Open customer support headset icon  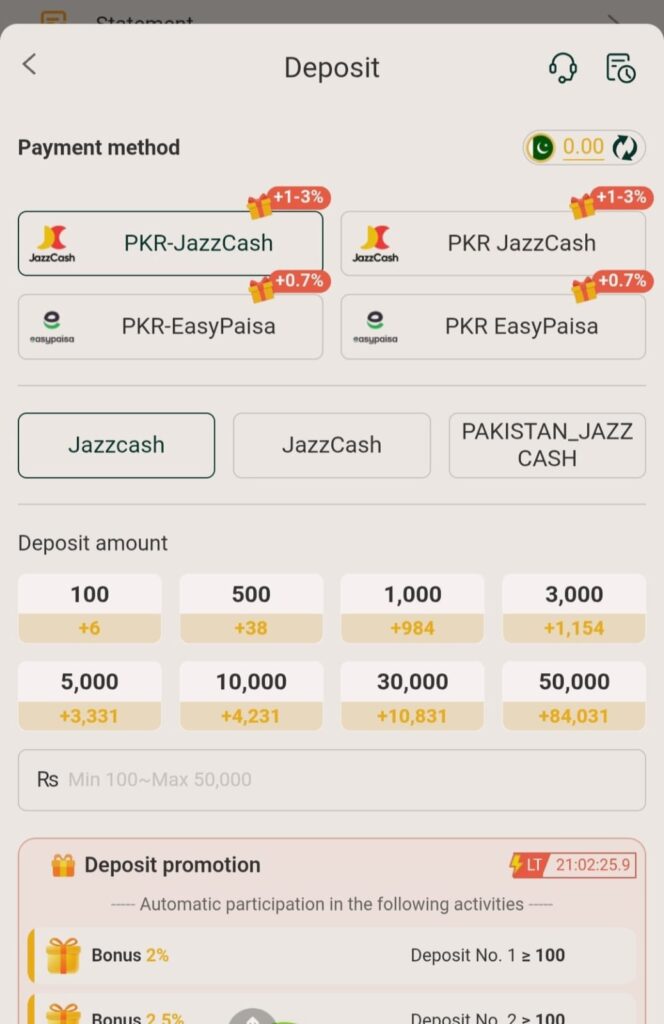[563, 68]
